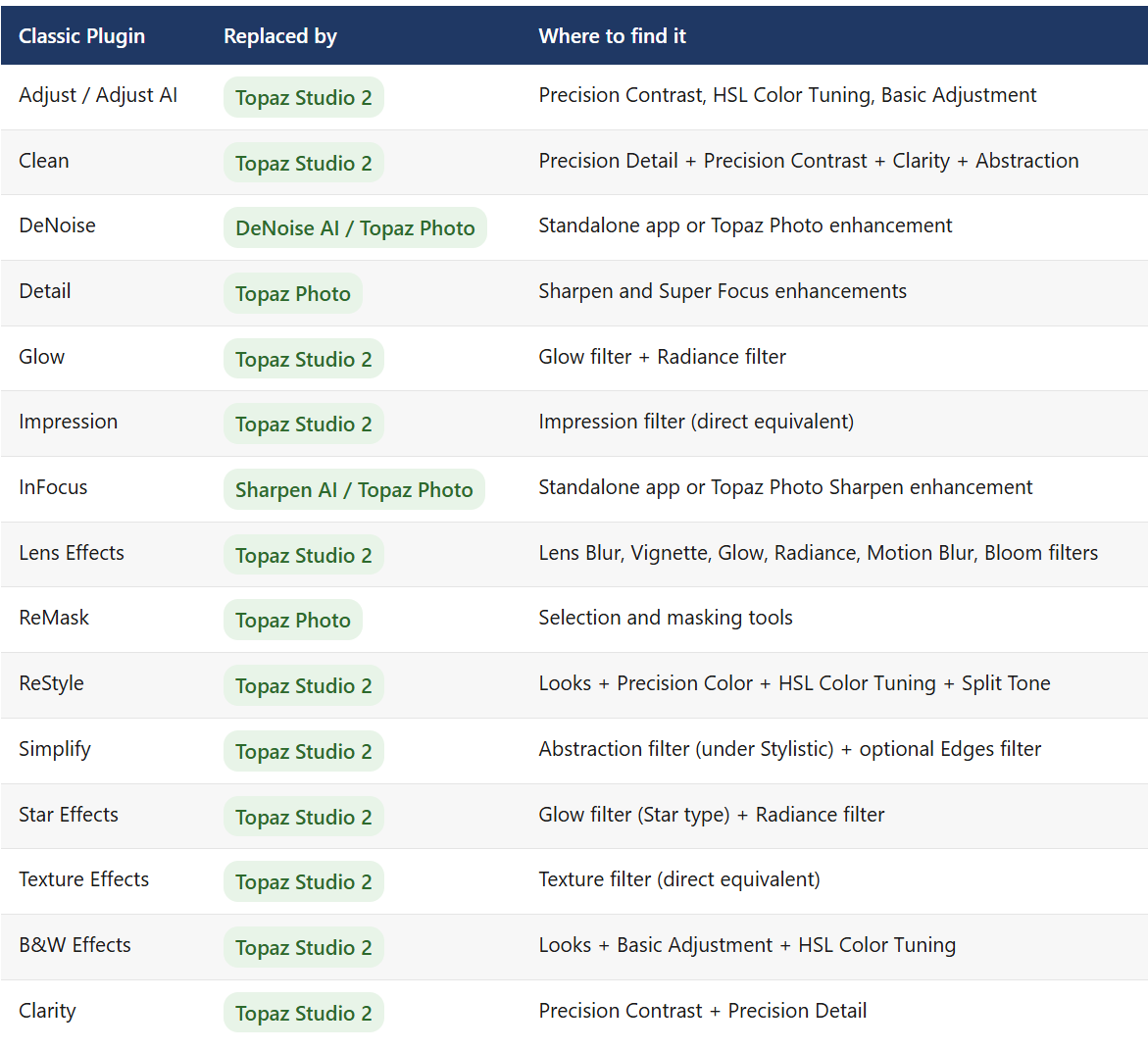1148x1050 pixels.
Task: Select 'Precision Contrast, HSL Color Tuning, Basic Adjustment' text
Action: click(787, 95)
